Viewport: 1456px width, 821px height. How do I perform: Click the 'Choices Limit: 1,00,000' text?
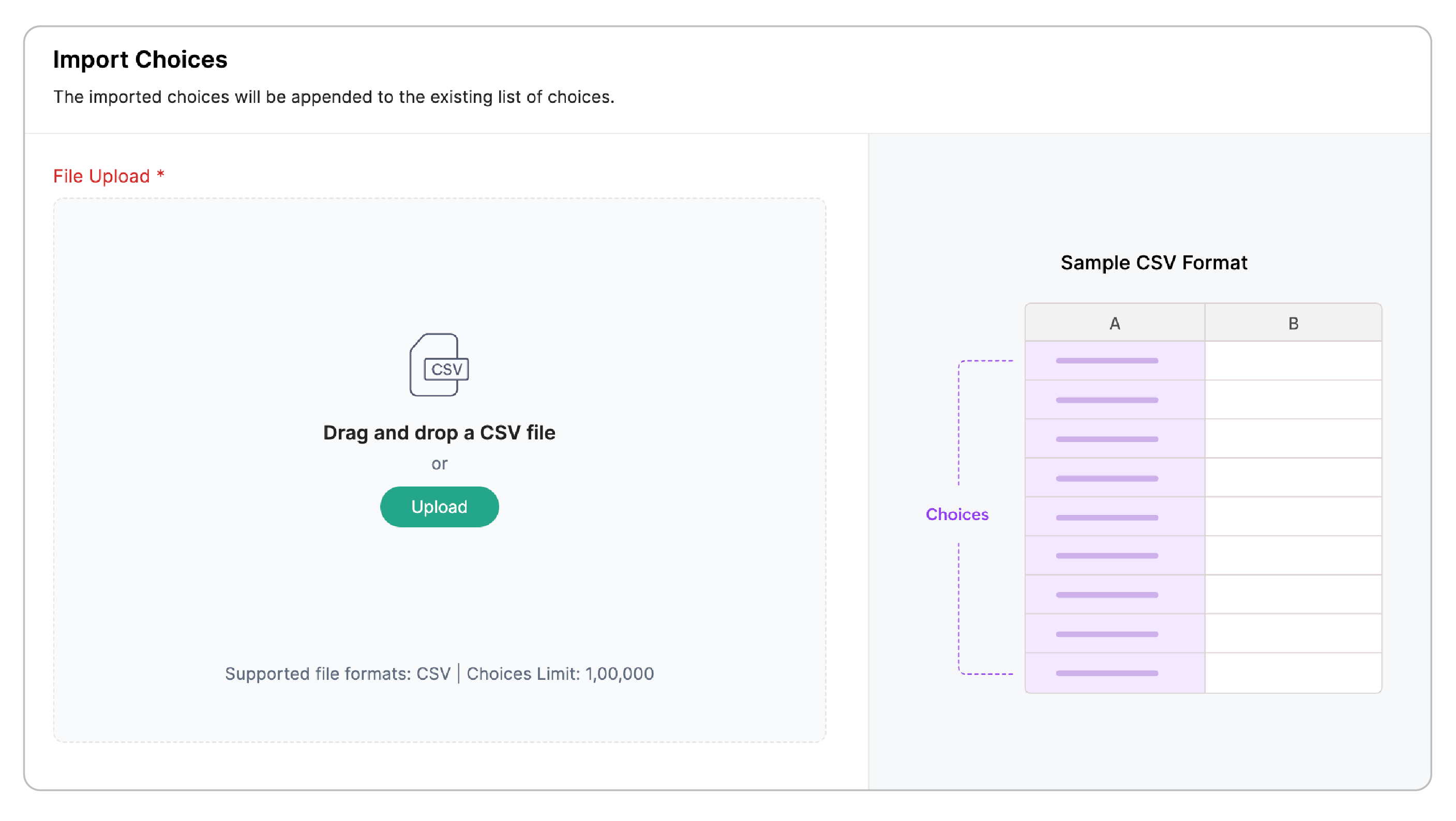point(560,674)
